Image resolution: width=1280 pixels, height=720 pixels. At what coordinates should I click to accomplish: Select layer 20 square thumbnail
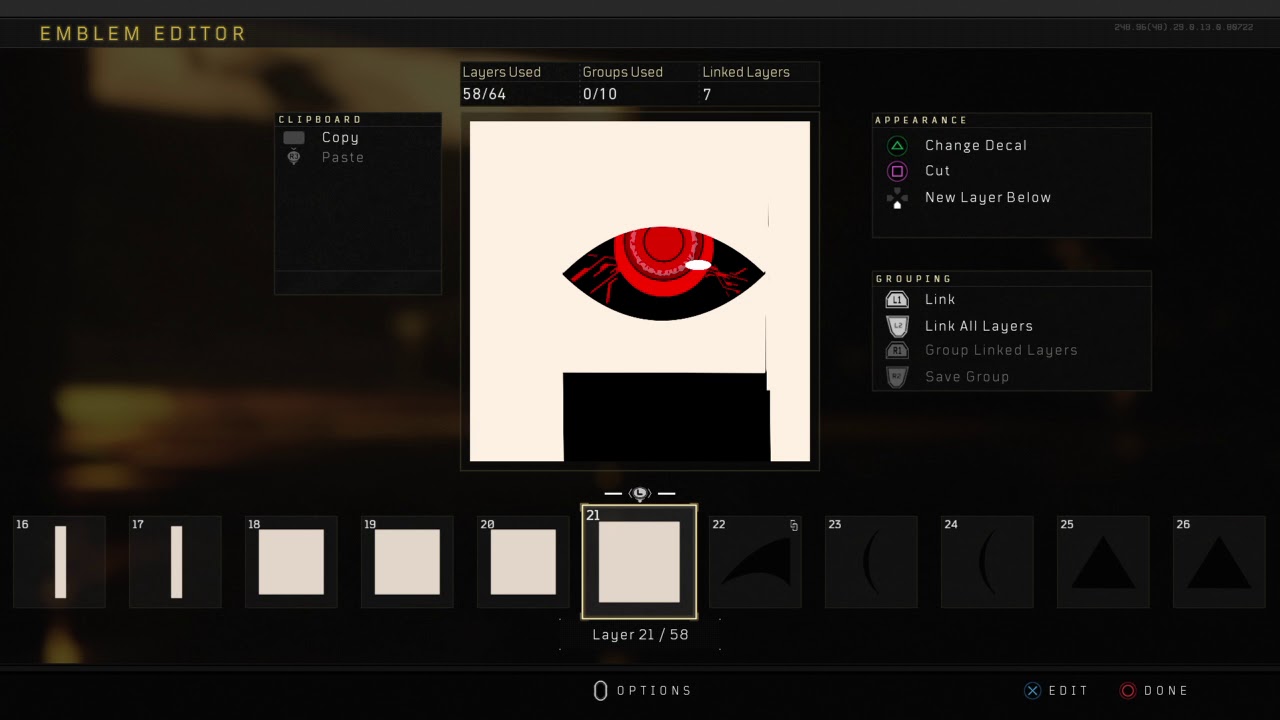coord(523,562)
